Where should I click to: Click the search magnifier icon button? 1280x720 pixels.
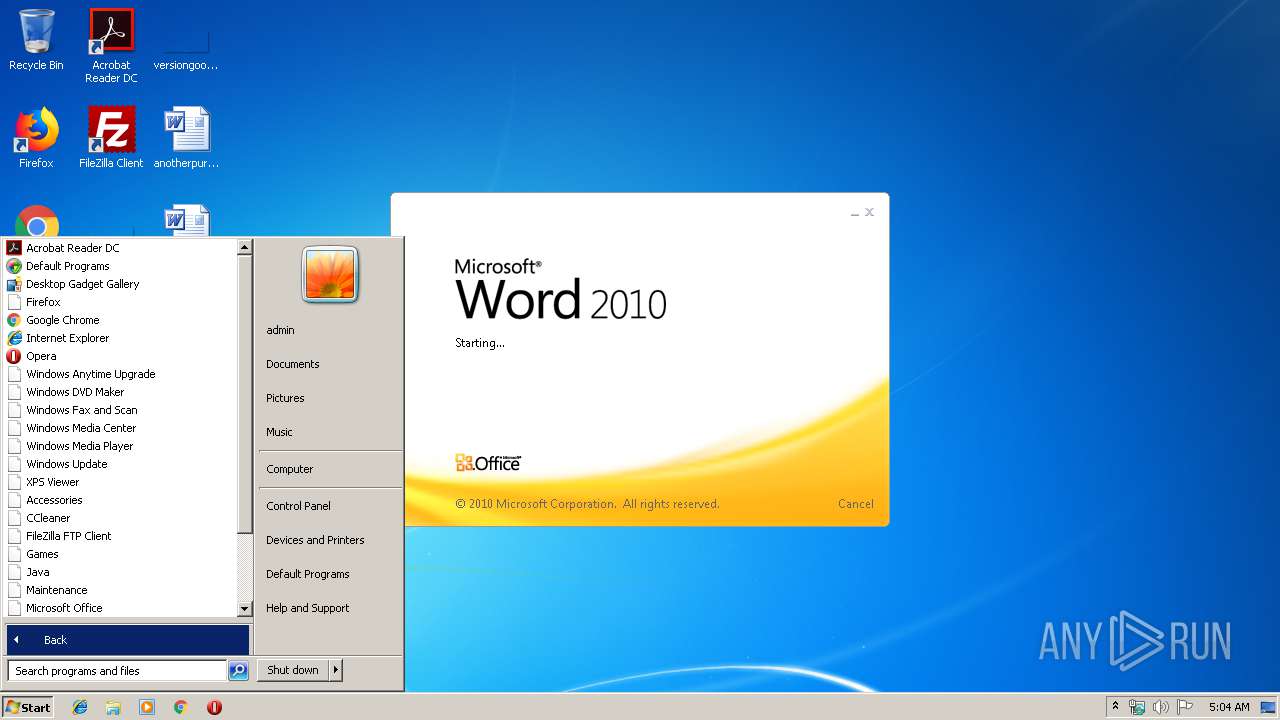[x=238, y=671]
